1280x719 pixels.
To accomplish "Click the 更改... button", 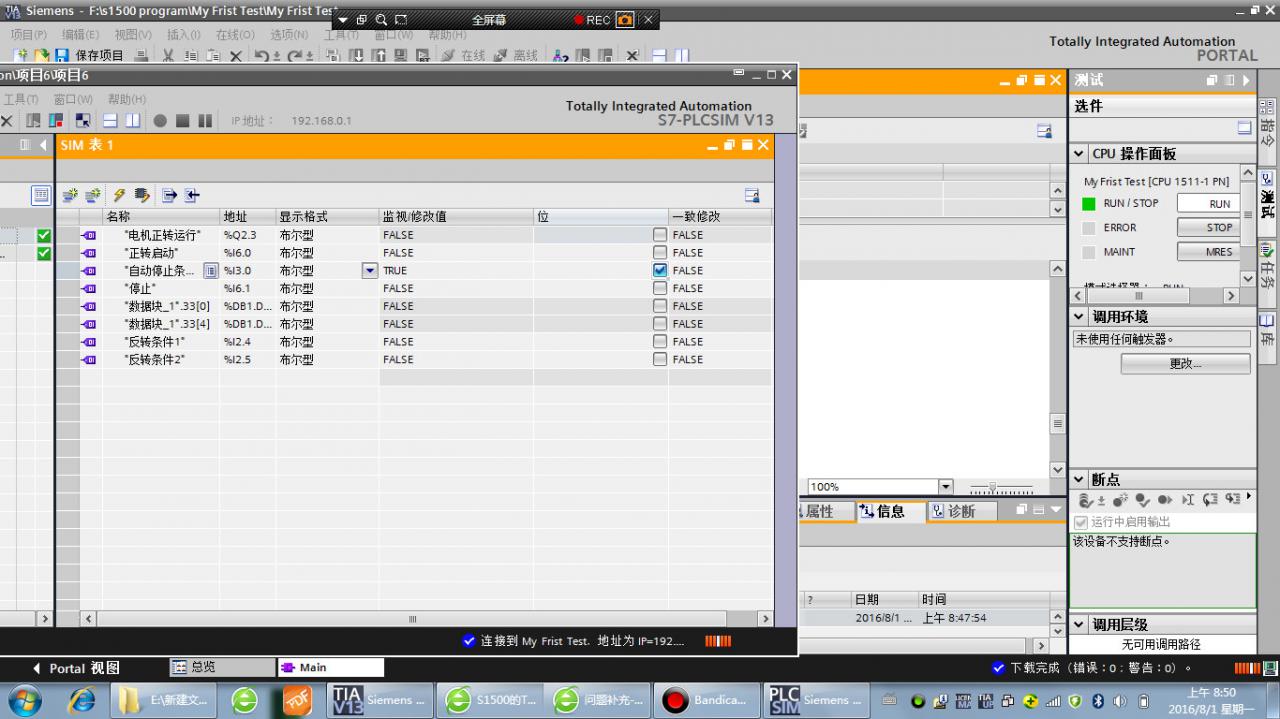I will pos(1185,364).
